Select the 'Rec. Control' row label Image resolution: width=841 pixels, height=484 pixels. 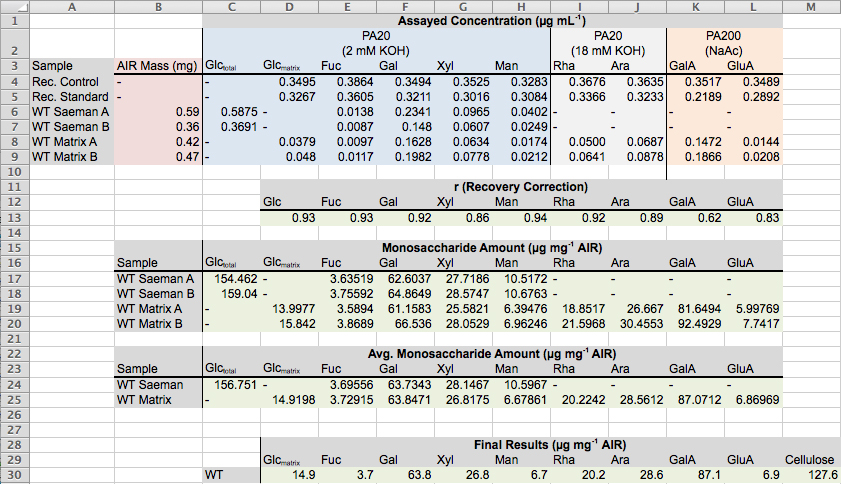72,82
